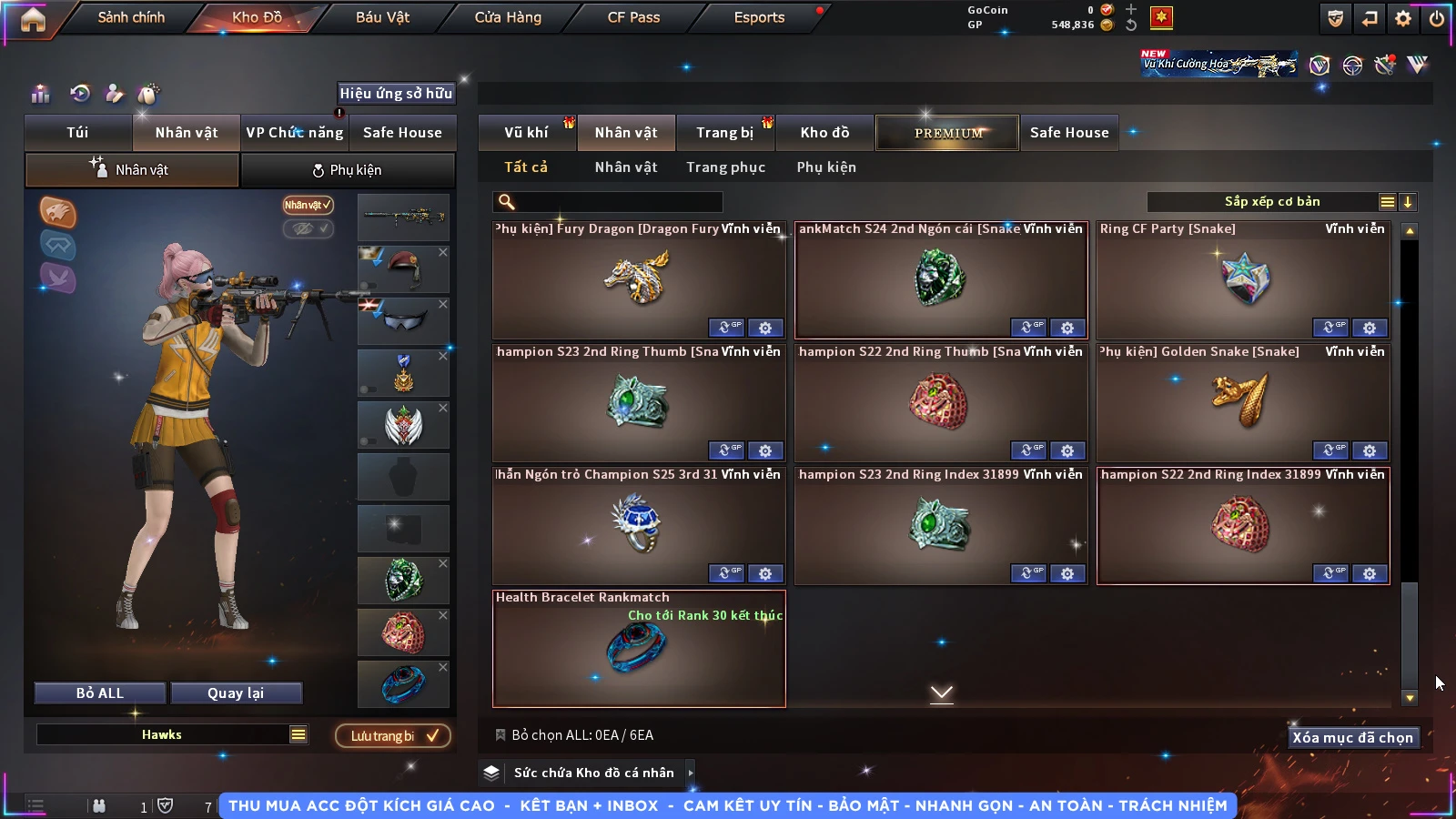Toggle the Nhân vật display checkbox

308,205
